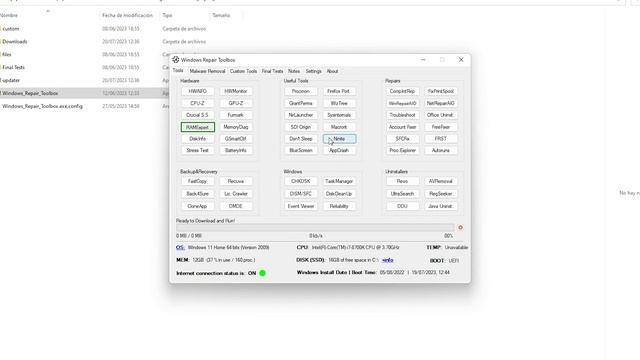Screen dimensions: 640x360
Task: Click the DMDE button
Action: tap(236, 206)
